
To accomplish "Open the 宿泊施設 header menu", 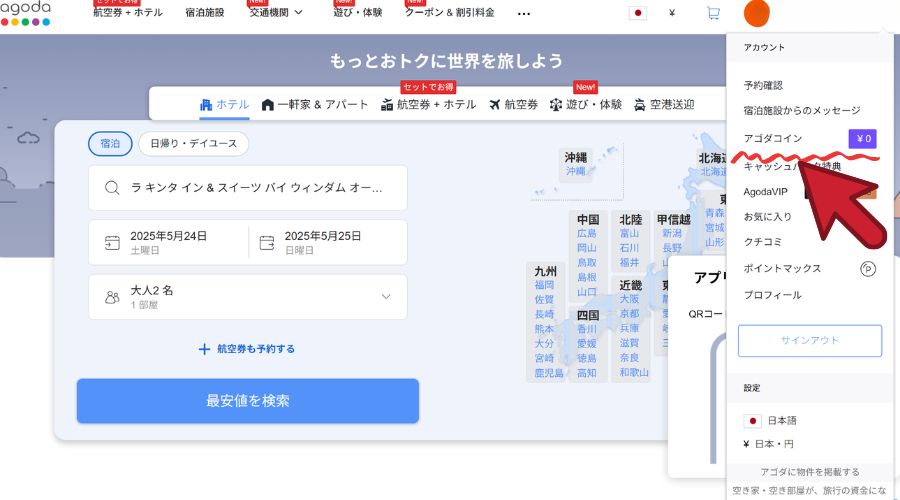I will pyautogui.click(x=205, y=12).
